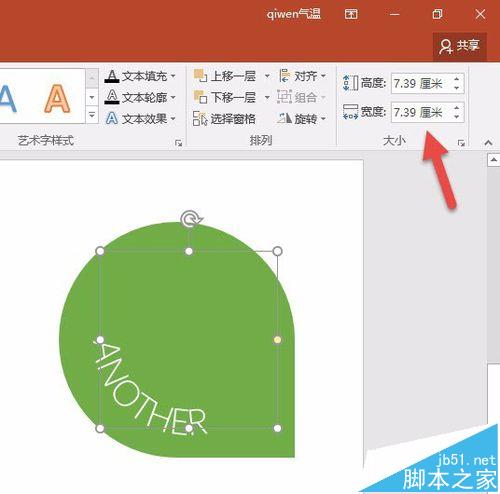Click the slide scrollbar up arrow
Screen dimensions: 500x494
point(493,160)
